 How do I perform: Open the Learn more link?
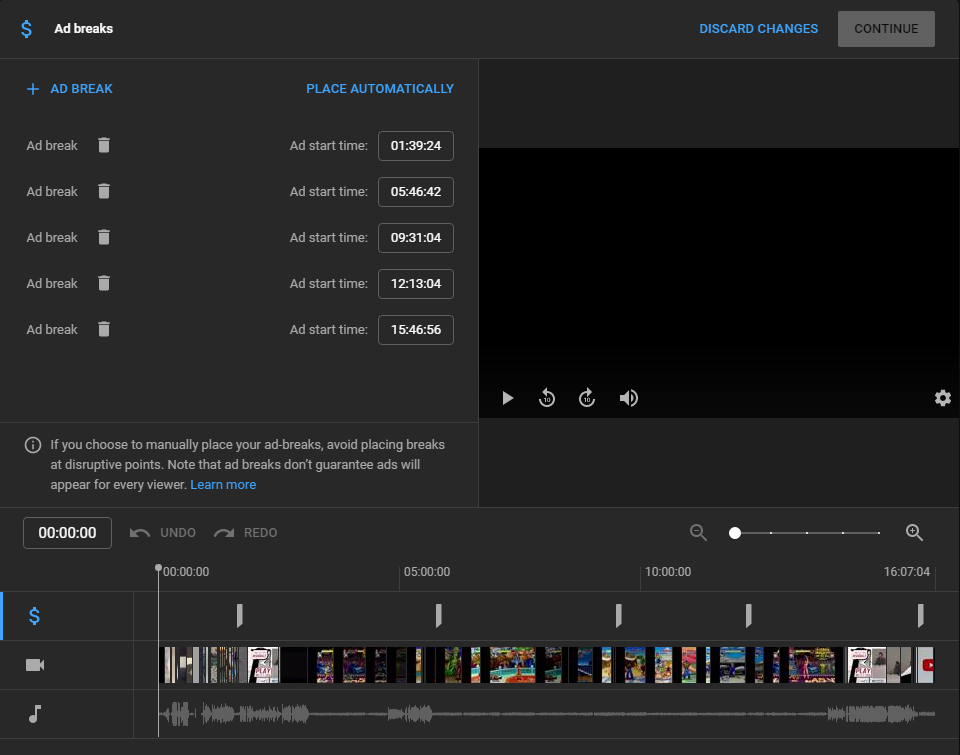pyautogui.click(x=223, y=484)
